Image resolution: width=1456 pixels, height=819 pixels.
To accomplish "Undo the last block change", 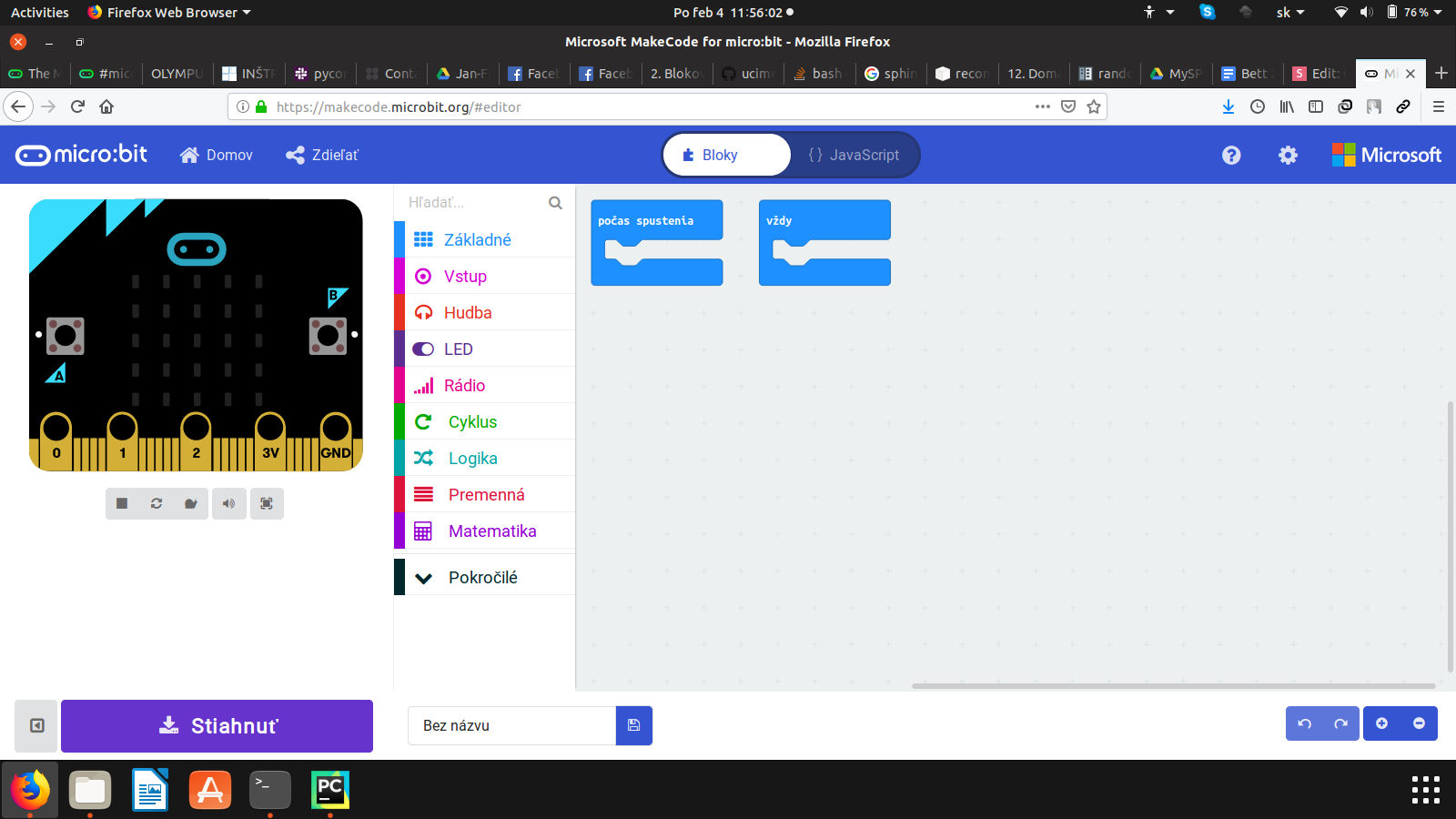I will click(1304, 723).
